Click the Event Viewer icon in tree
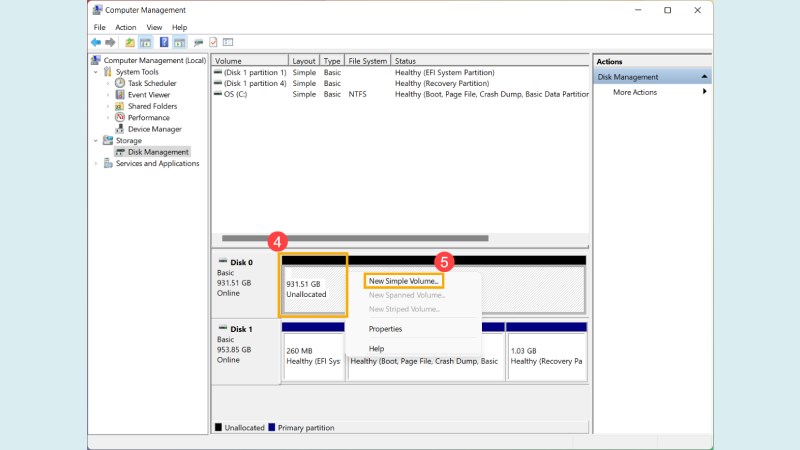 pos(120,95)
